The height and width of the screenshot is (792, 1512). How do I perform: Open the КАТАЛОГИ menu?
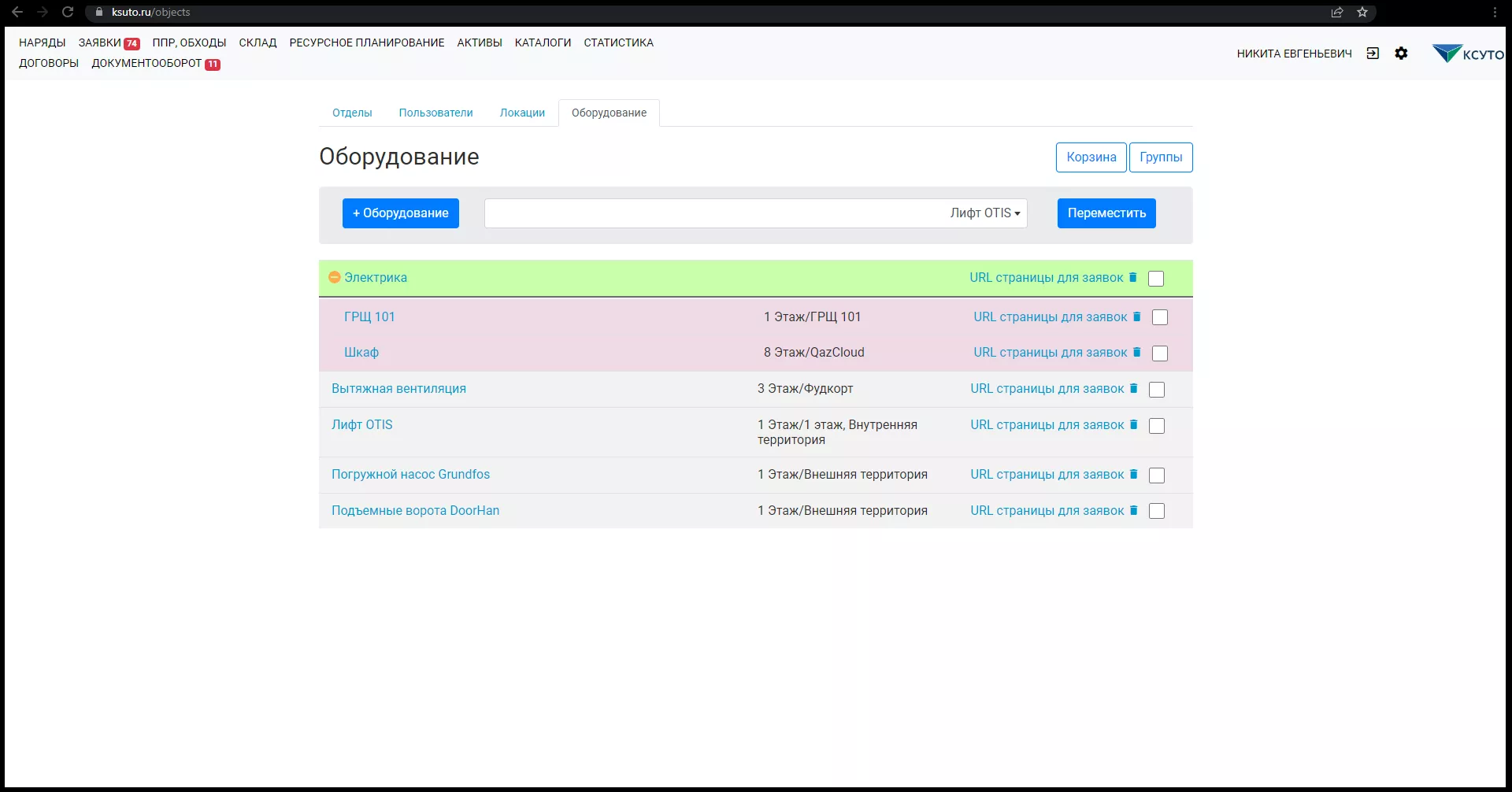pos(543,43)
